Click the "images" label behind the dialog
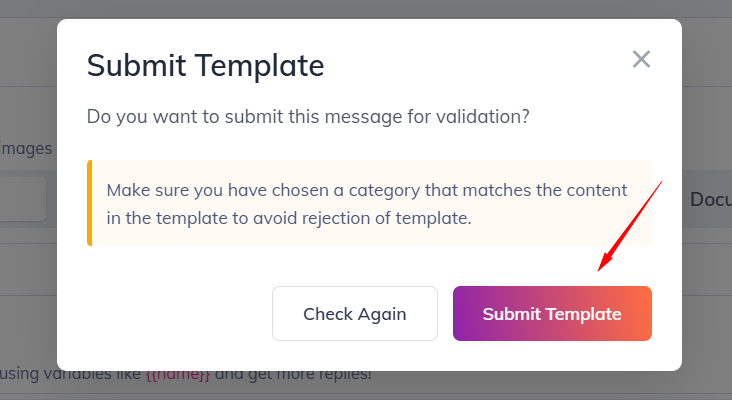This screenshot has width=732, height=400. click(26, 148)
